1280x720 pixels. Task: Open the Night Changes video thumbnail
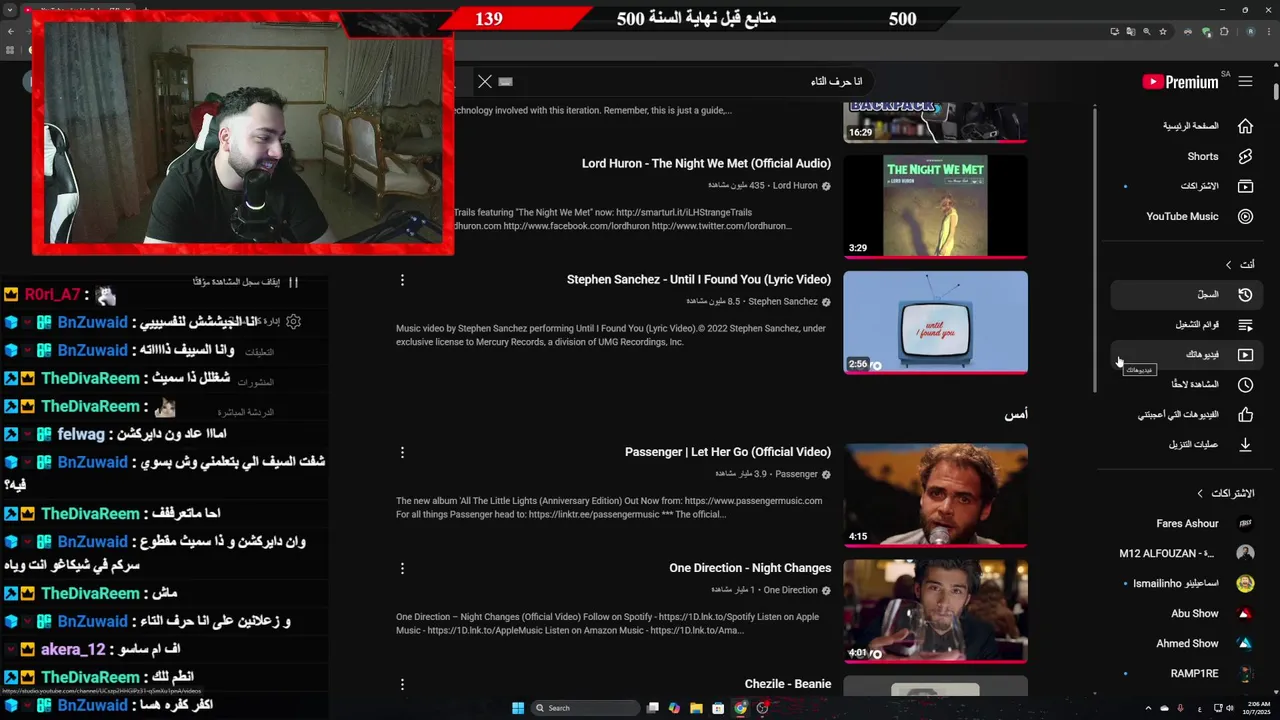pyautogui.click(x=935, y=611)
